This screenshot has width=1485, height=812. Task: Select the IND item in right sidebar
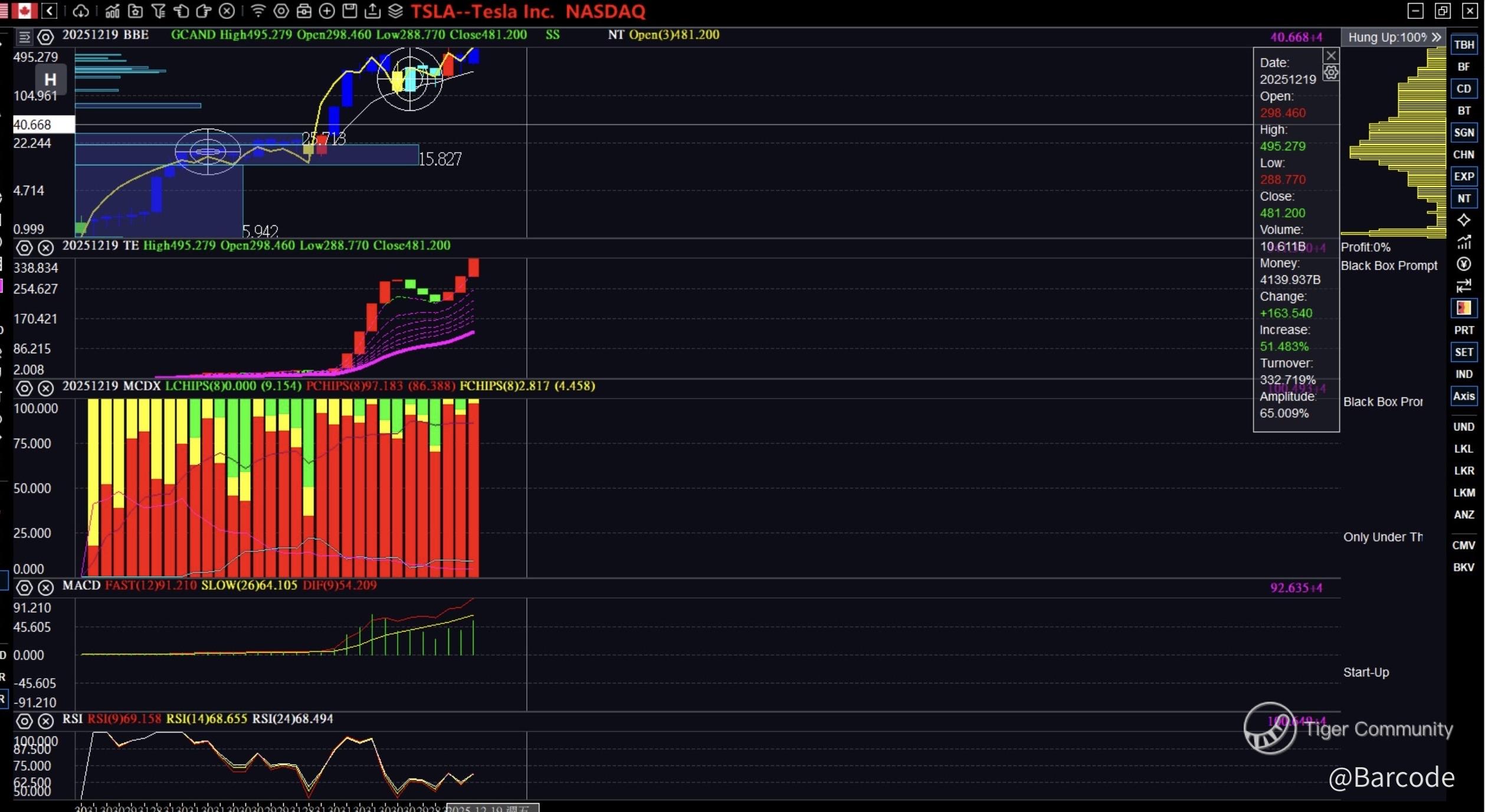point(1463,374)
